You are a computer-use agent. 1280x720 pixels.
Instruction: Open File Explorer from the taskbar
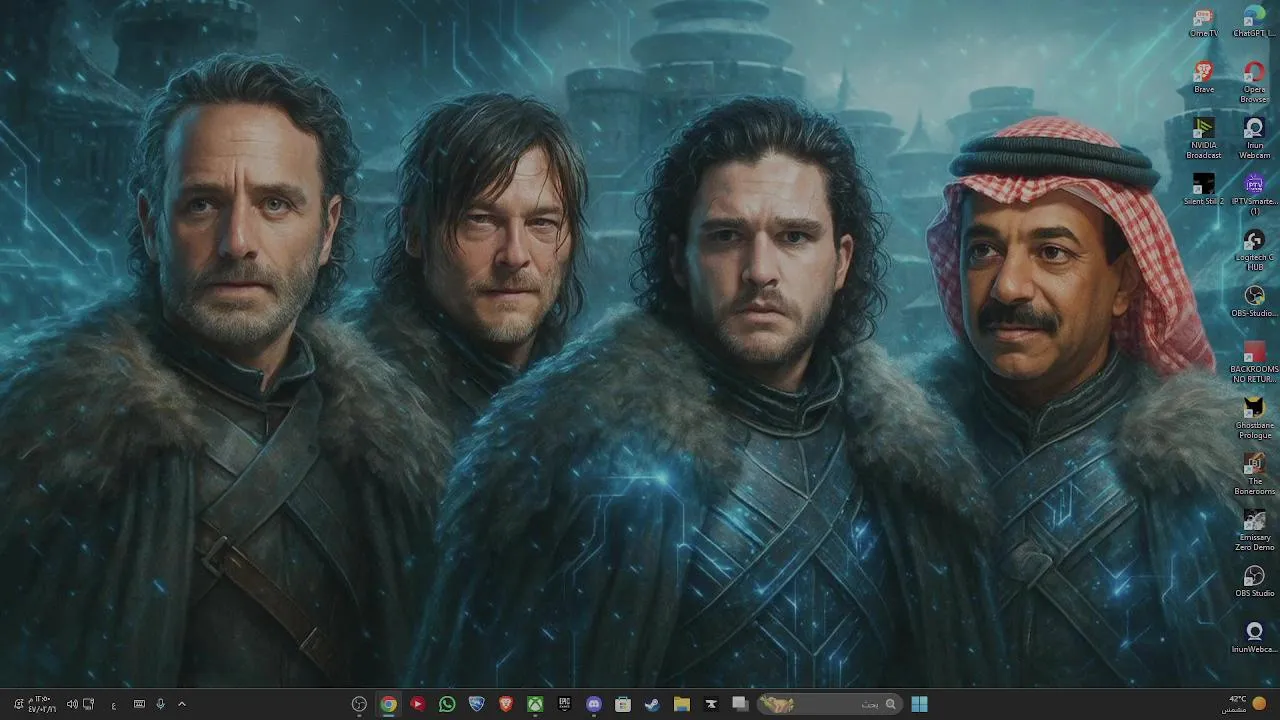click(681, 704)
